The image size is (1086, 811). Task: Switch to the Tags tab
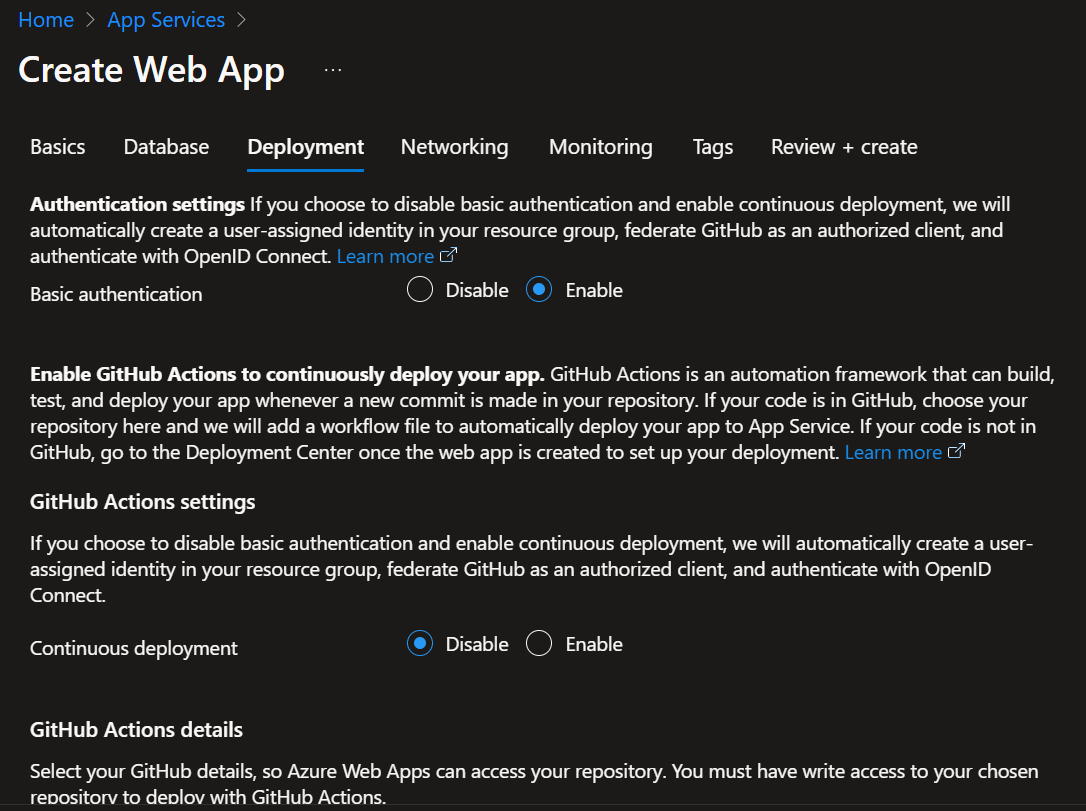coord(713,147)
